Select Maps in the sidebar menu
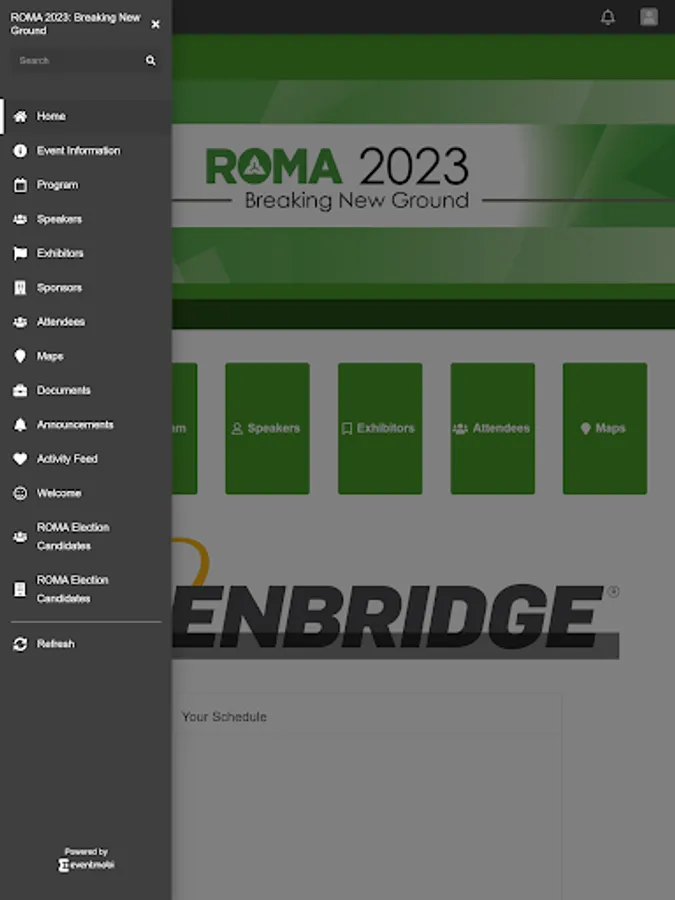Image resolution: width=675 pixels, height=900 pixels. (86, 356)
